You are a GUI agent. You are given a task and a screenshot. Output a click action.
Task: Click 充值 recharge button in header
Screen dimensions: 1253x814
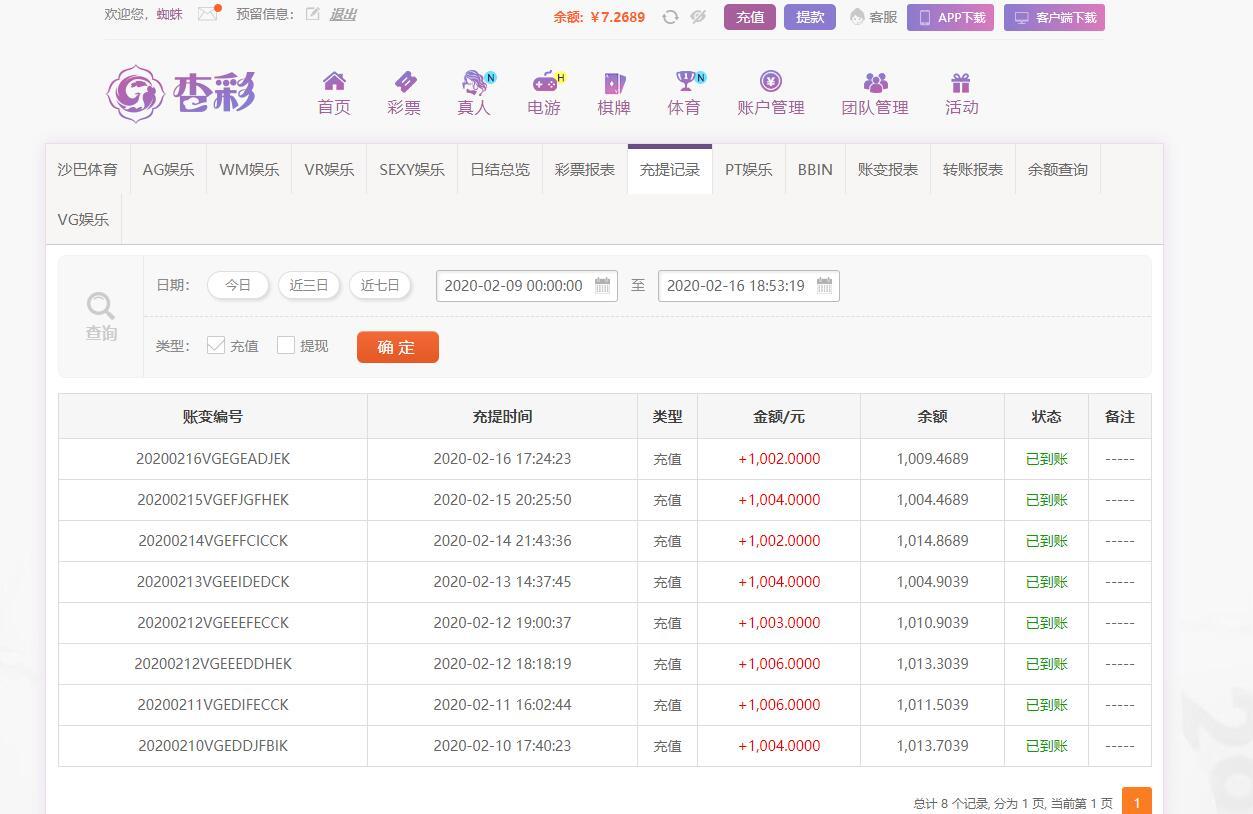click(x=750, y=17)
